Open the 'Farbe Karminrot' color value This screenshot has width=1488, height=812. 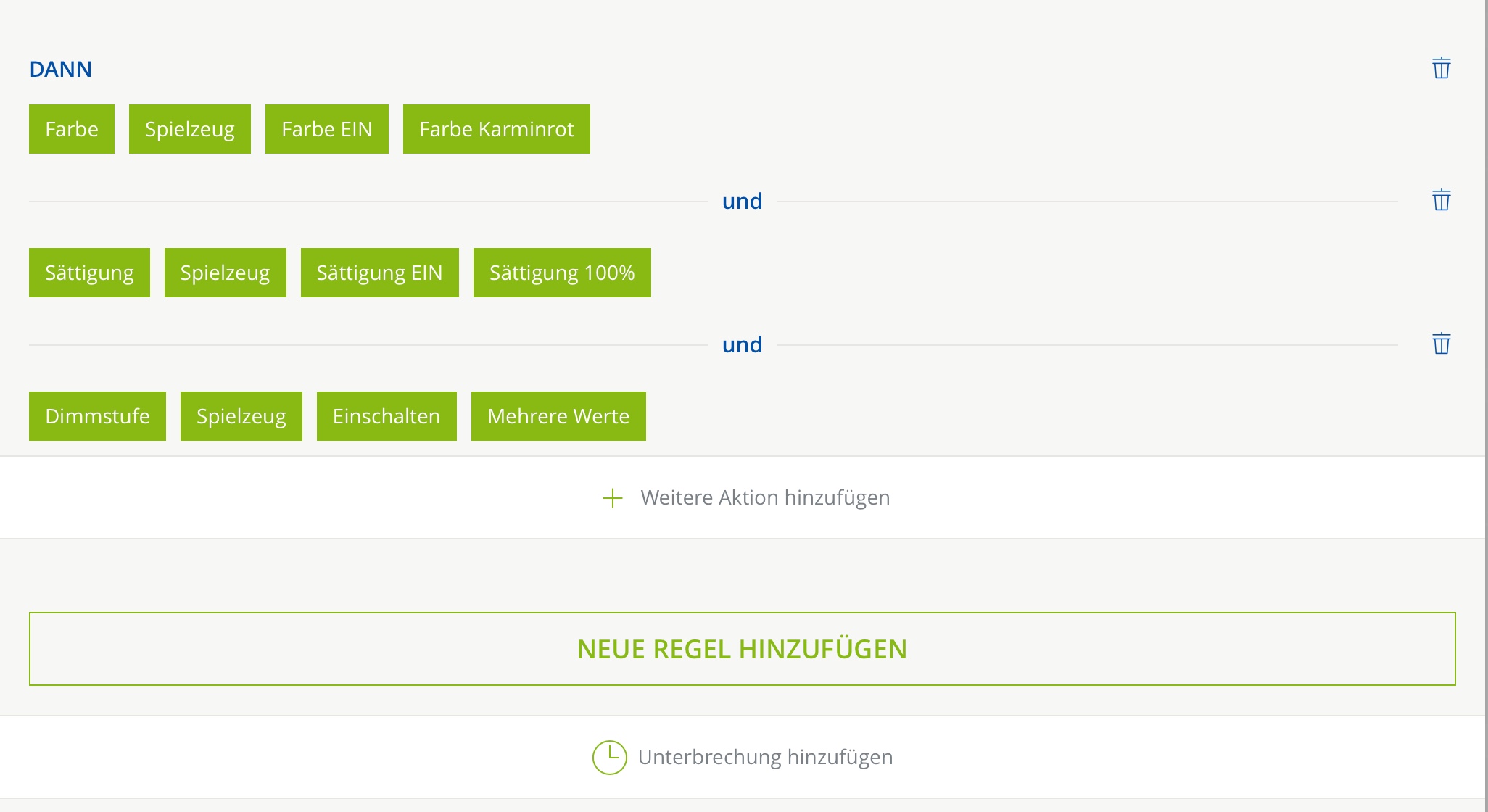click(496, 129)
